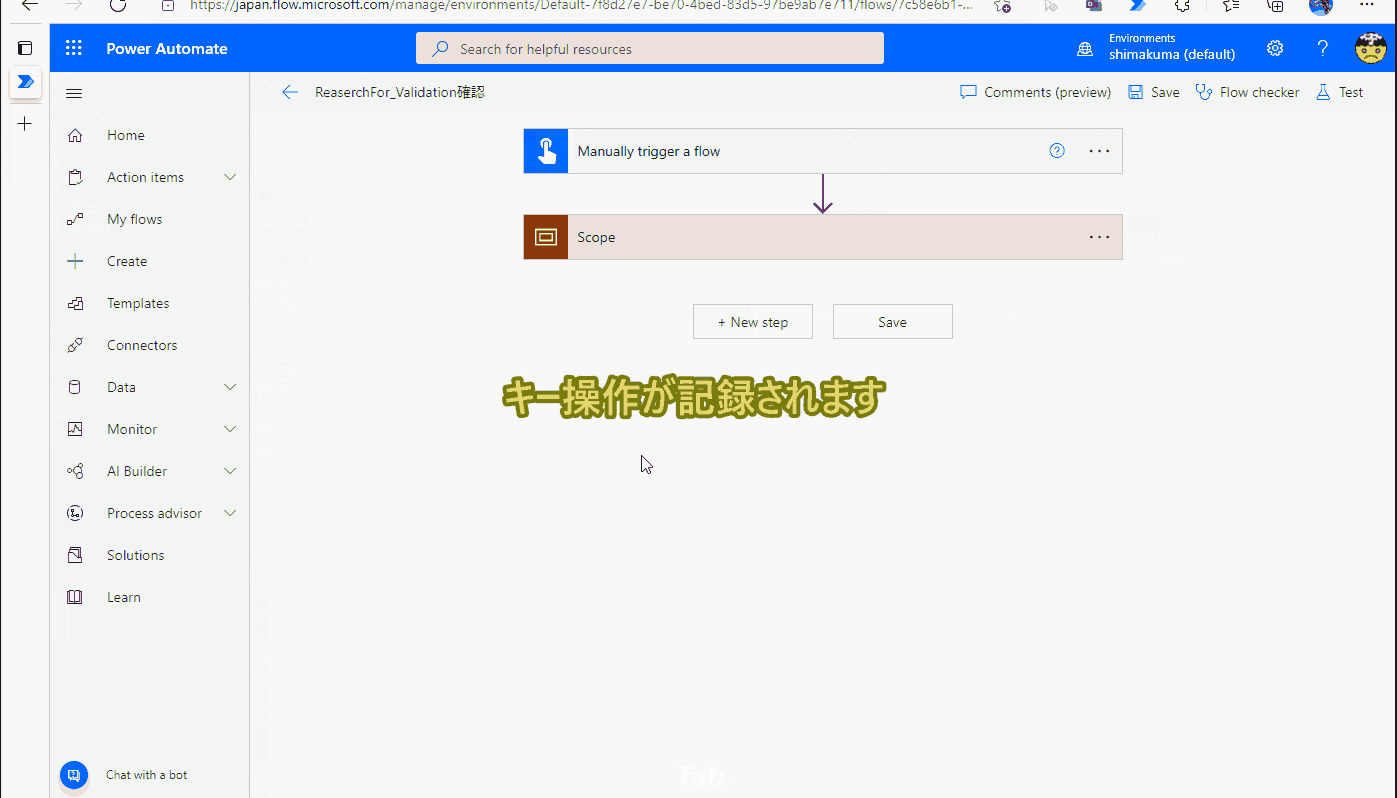The width and height of the screenshot is (1397, 798).
Task: Open the ellipsis menu for Manually trigger a flow
Action: 1099,151
